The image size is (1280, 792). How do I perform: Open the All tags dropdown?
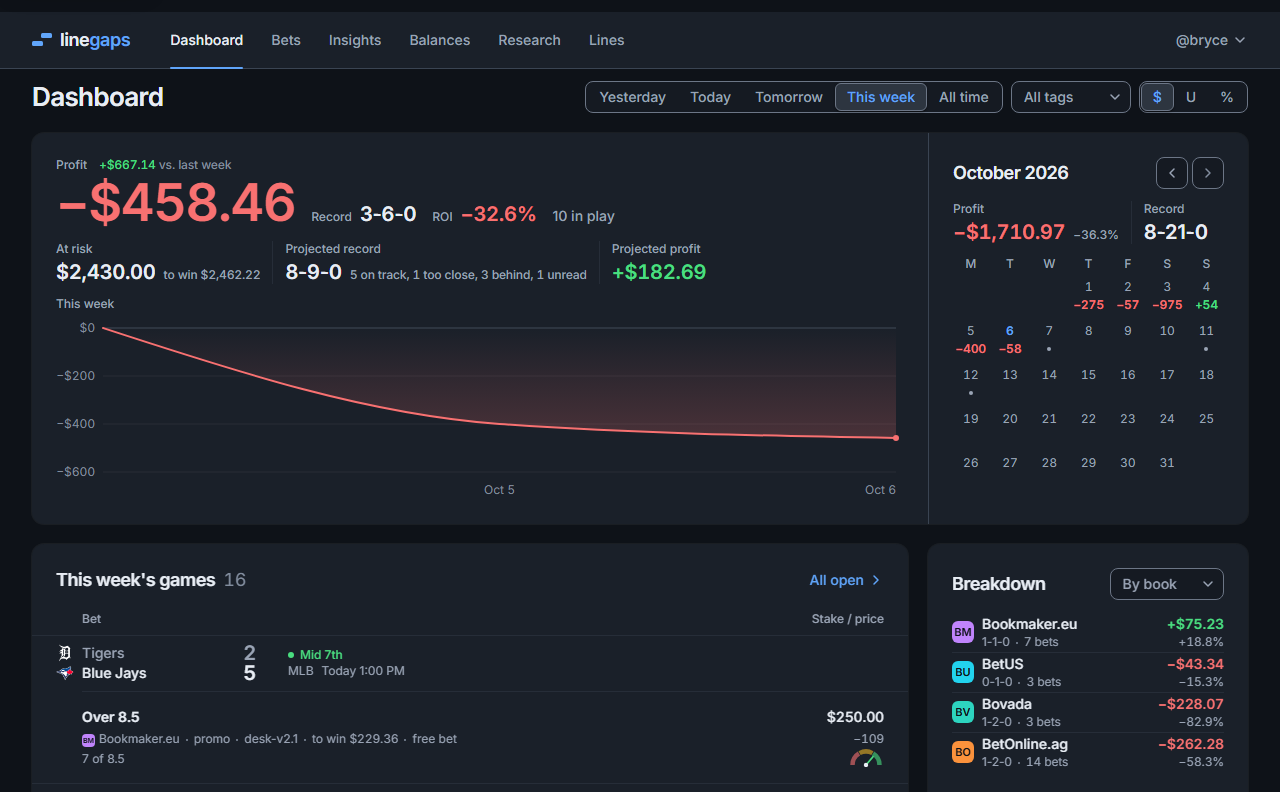coord(1071,97)
